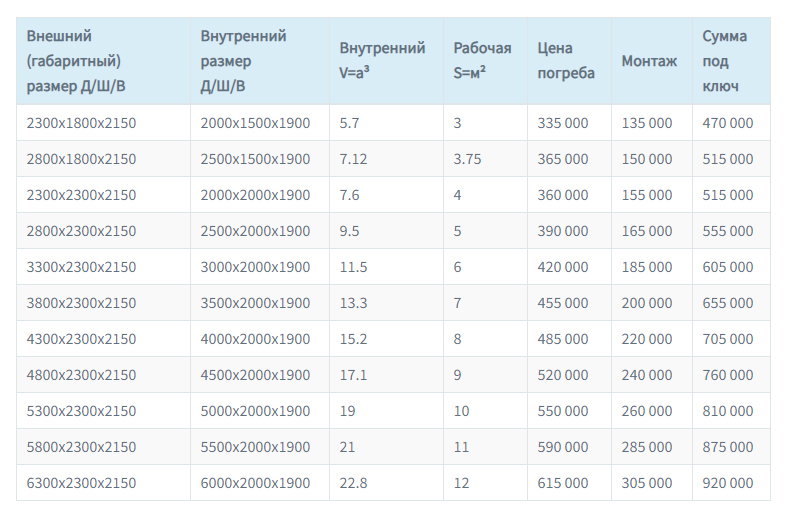
Task: Select volume value 17.1
Action: (353, 375)
